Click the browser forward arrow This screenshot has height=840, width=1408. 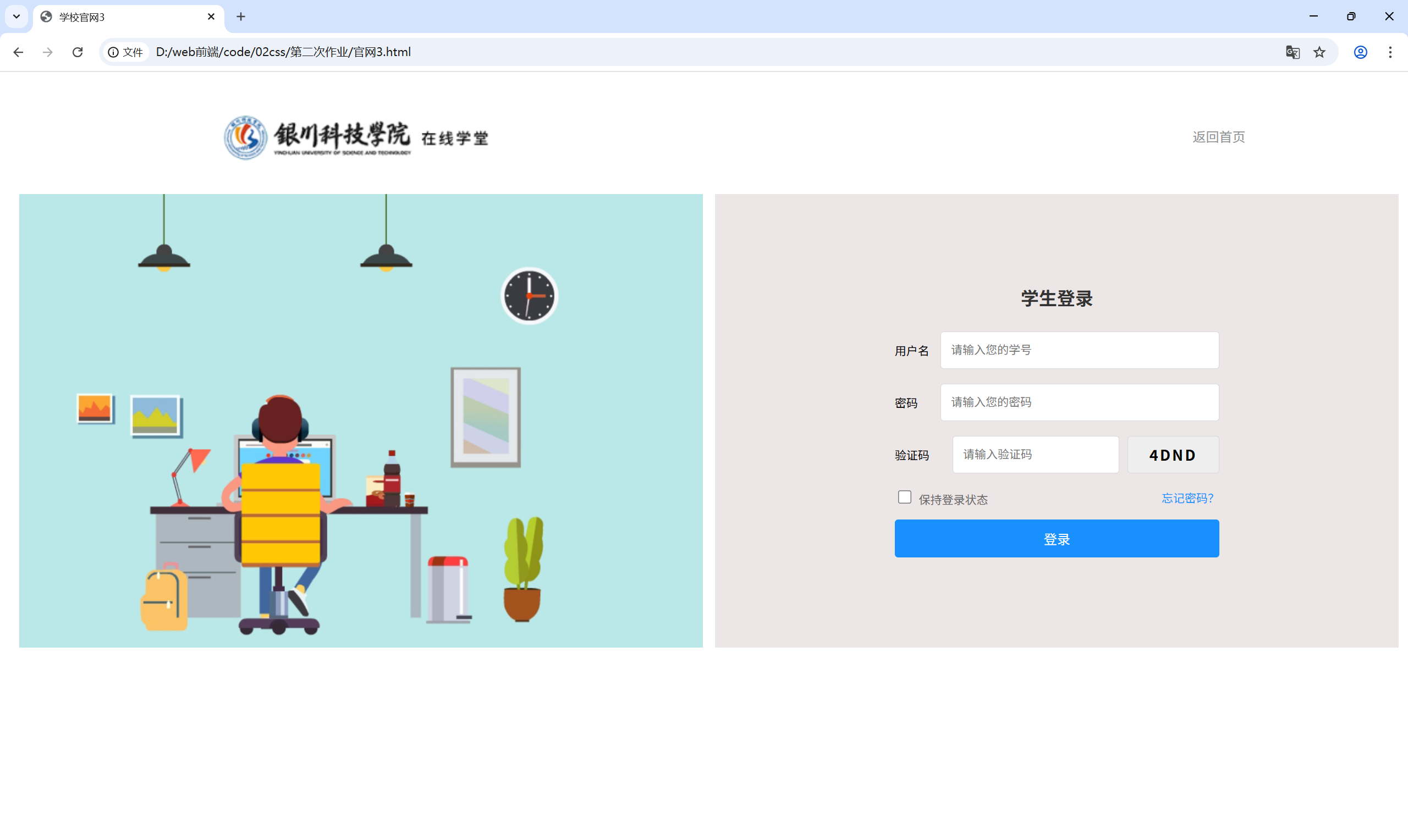pyautogui.click(x=48, y=52)
